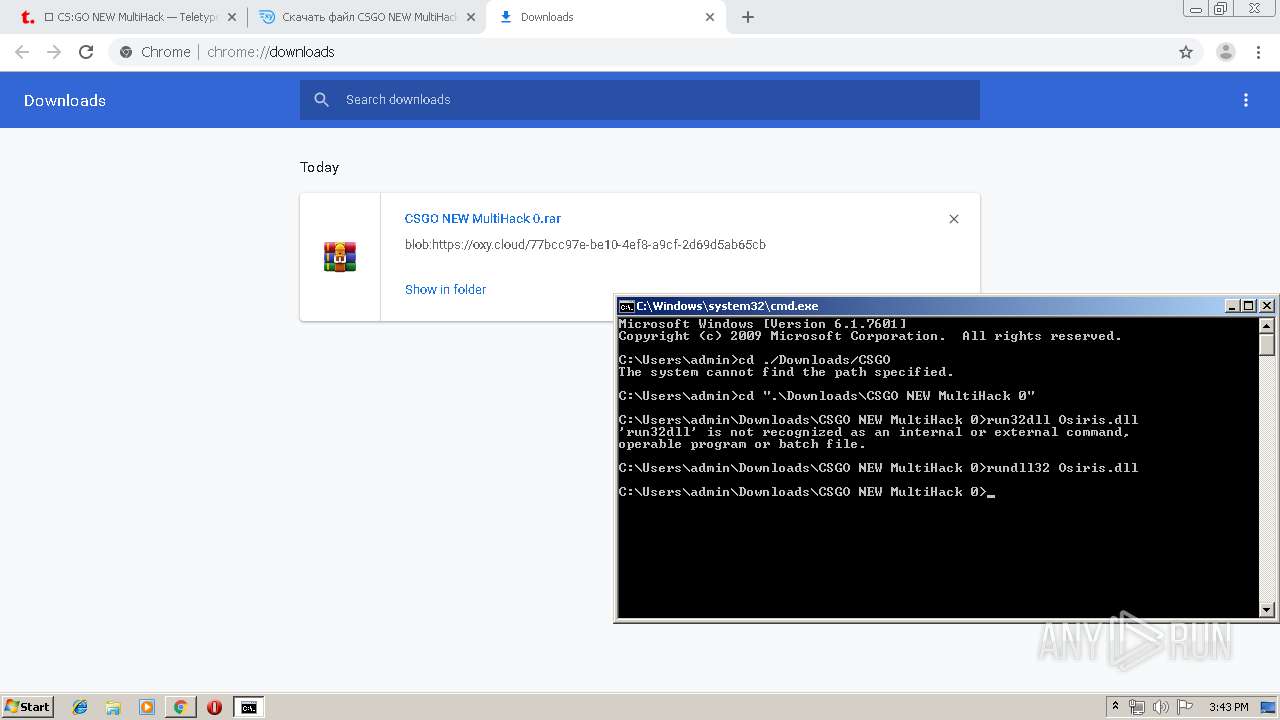Viewport: 1280px width, 720px height.
Task: Click the cmd window scrollbar thumb
Action: pyautogui.click(x=1267, y=345)
